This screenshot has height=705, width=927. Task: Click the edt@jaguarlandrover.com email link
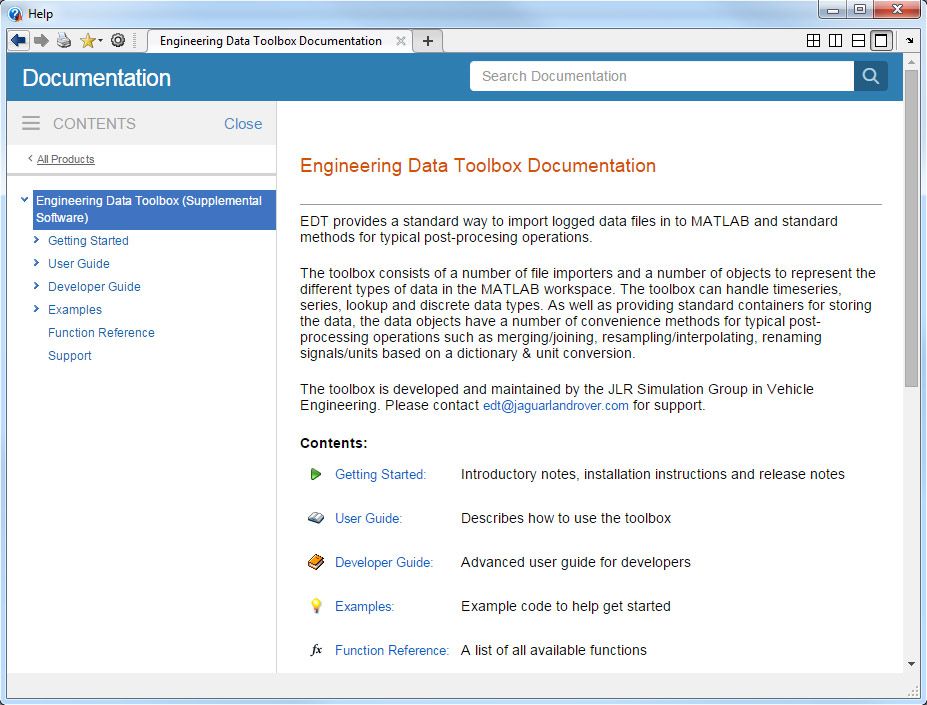tap(555, 406)
